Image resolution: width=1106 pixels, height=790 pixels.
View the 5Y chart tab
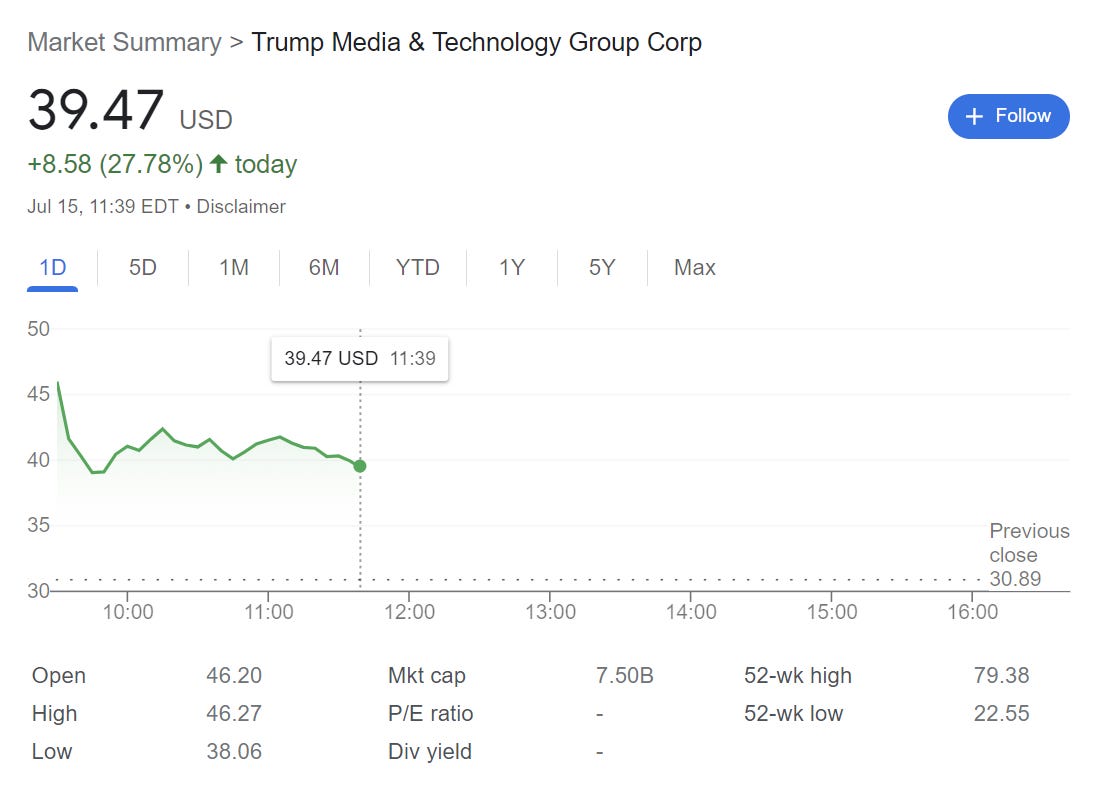(602, 268)
